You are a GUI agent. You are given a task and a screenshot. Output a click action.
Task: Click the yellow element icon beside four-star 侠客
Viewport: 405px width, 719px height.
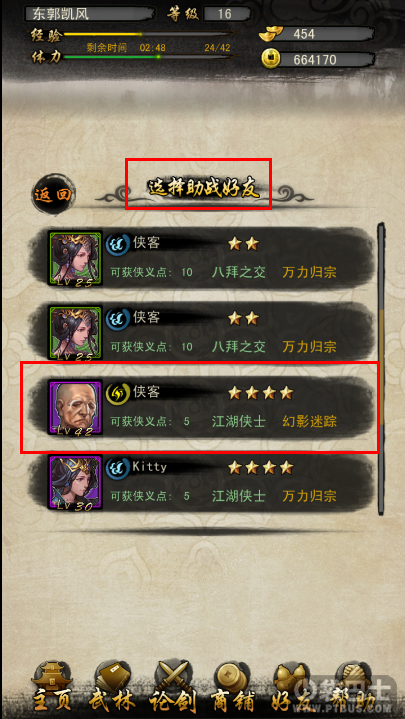click(x=116, y=393)
